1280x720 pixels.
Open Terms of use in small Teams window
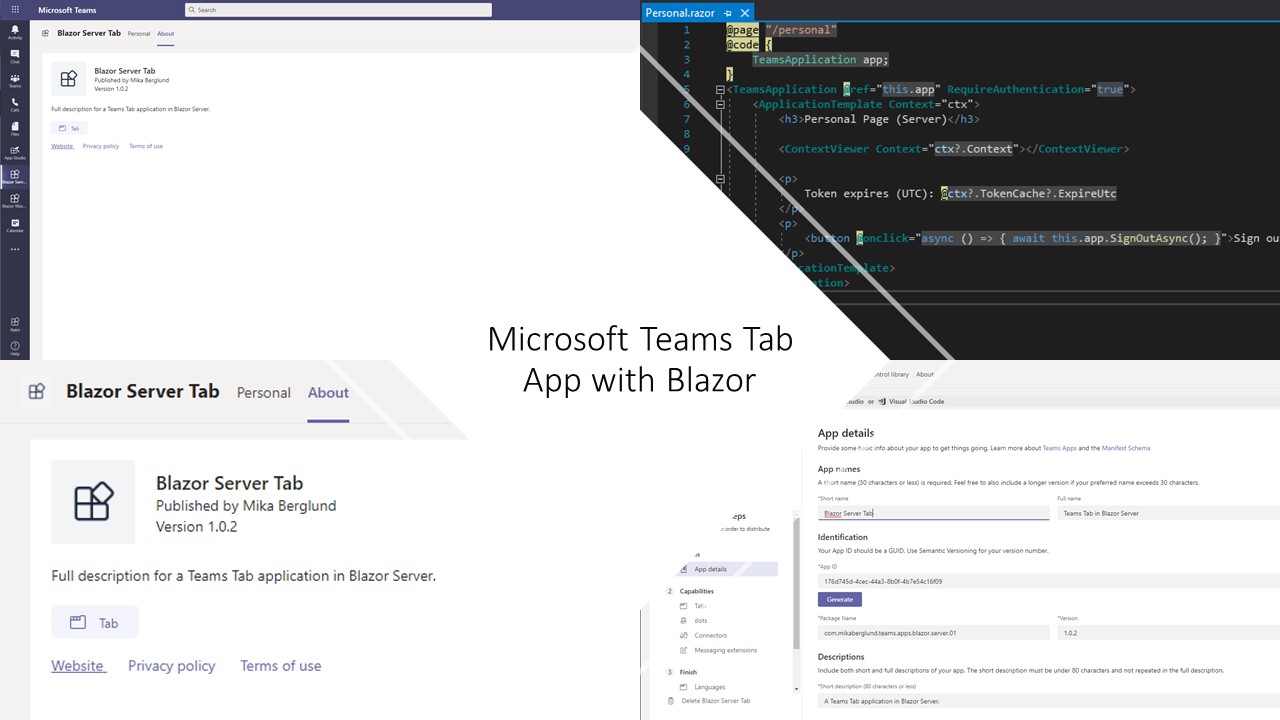[x=146, y=146]
